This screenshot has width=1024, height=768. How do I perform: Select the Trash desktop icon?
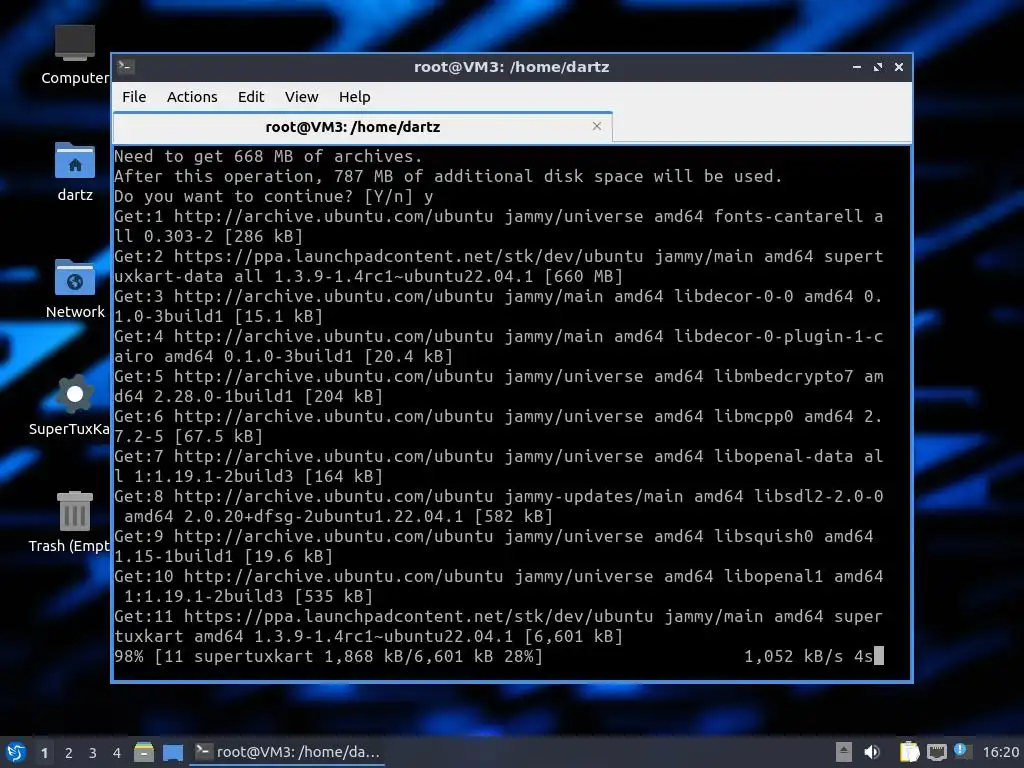coord(71,522)
